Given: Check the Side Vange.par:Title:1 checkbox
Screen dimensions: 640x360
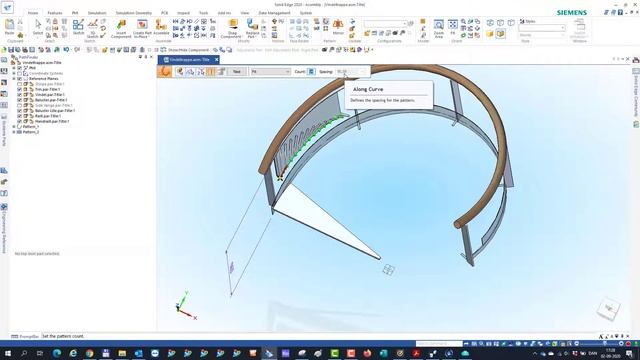Looking at the screenshot, I should (x=20, y=105).
